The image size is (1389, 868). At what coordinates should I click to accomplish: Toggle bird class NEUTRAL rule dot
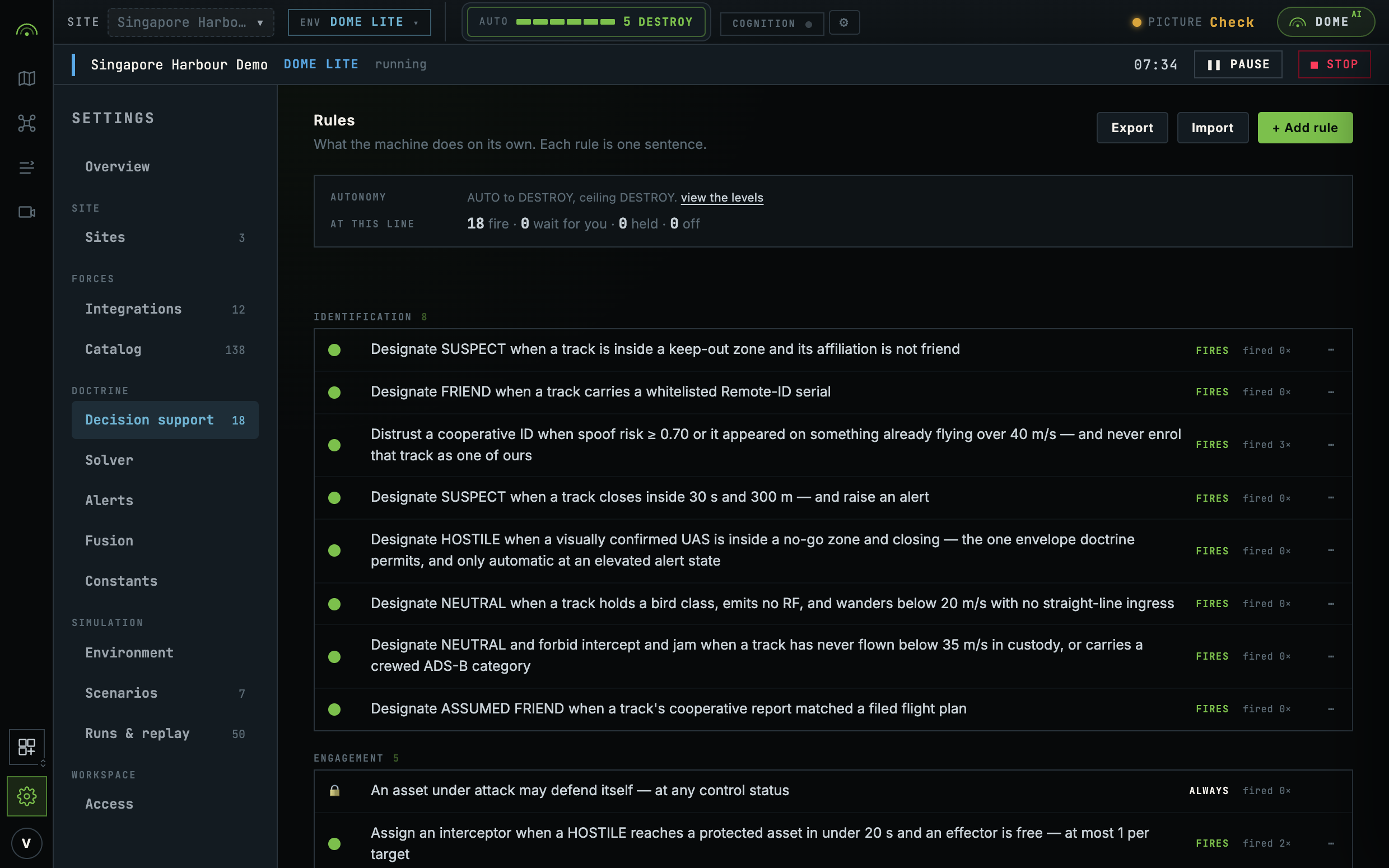(334, 604)
